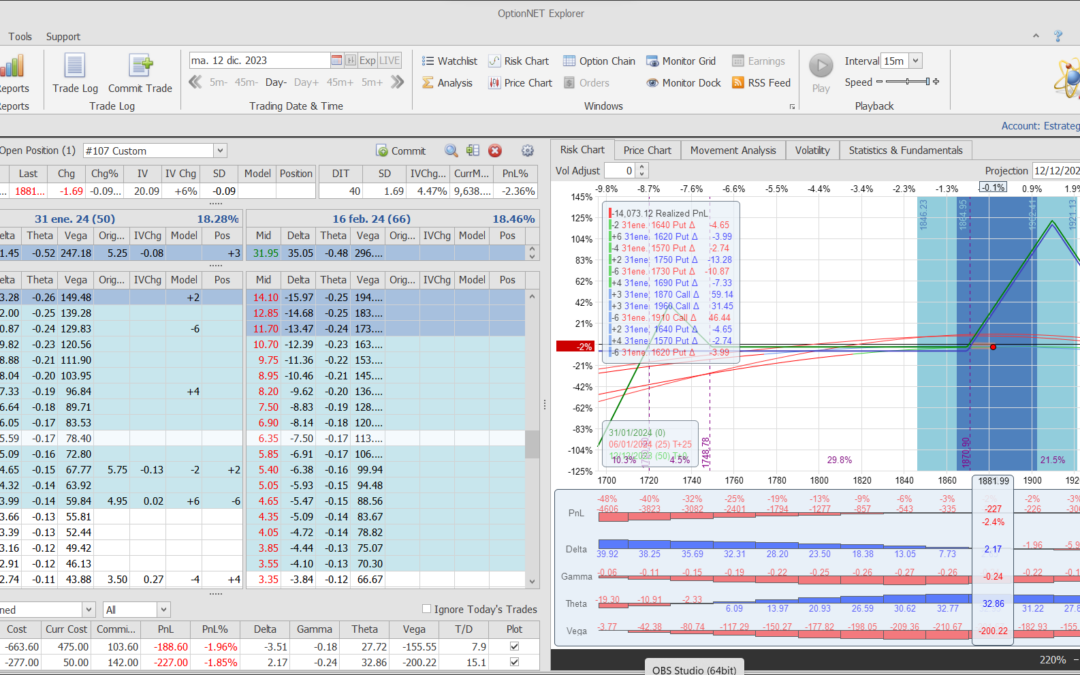Open the Watchlist window
Viewport: 1080px width, 675px height.
tap(449, 61)
